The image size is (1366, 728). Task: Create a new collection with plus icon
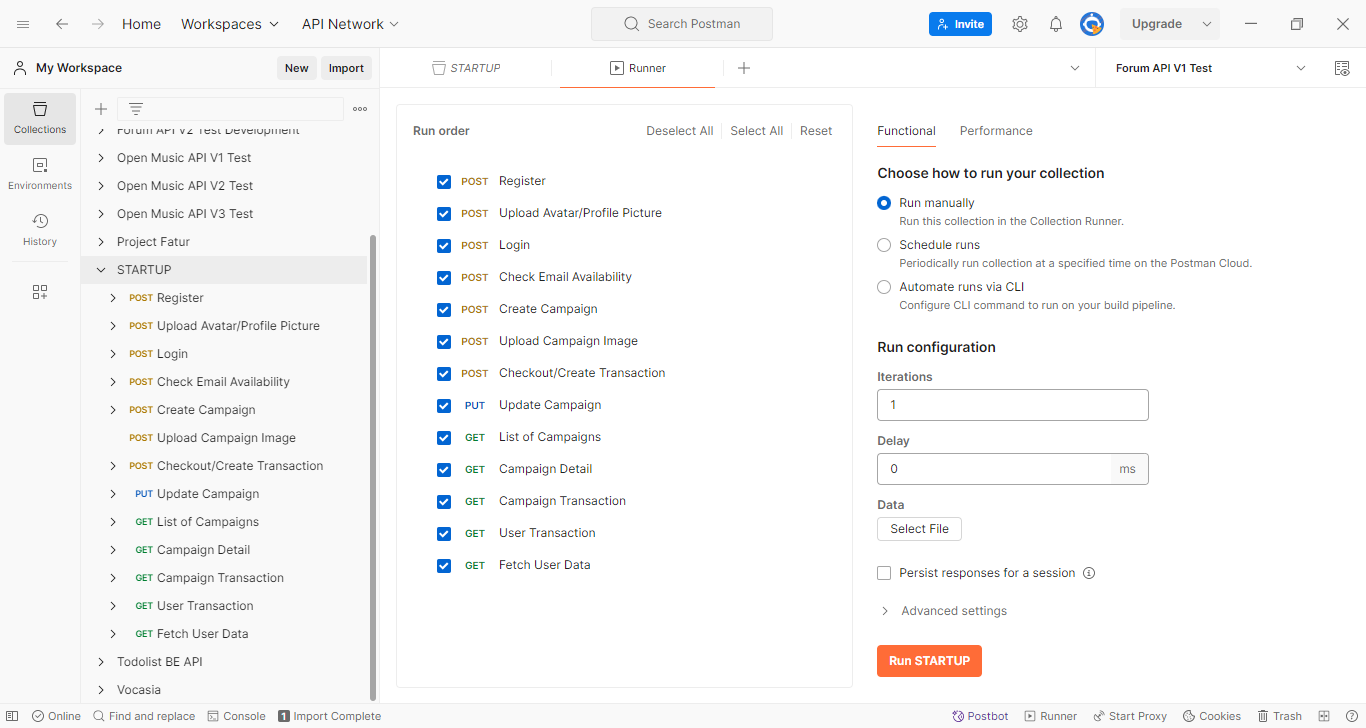pyautogui.click(x=100, y=109)
